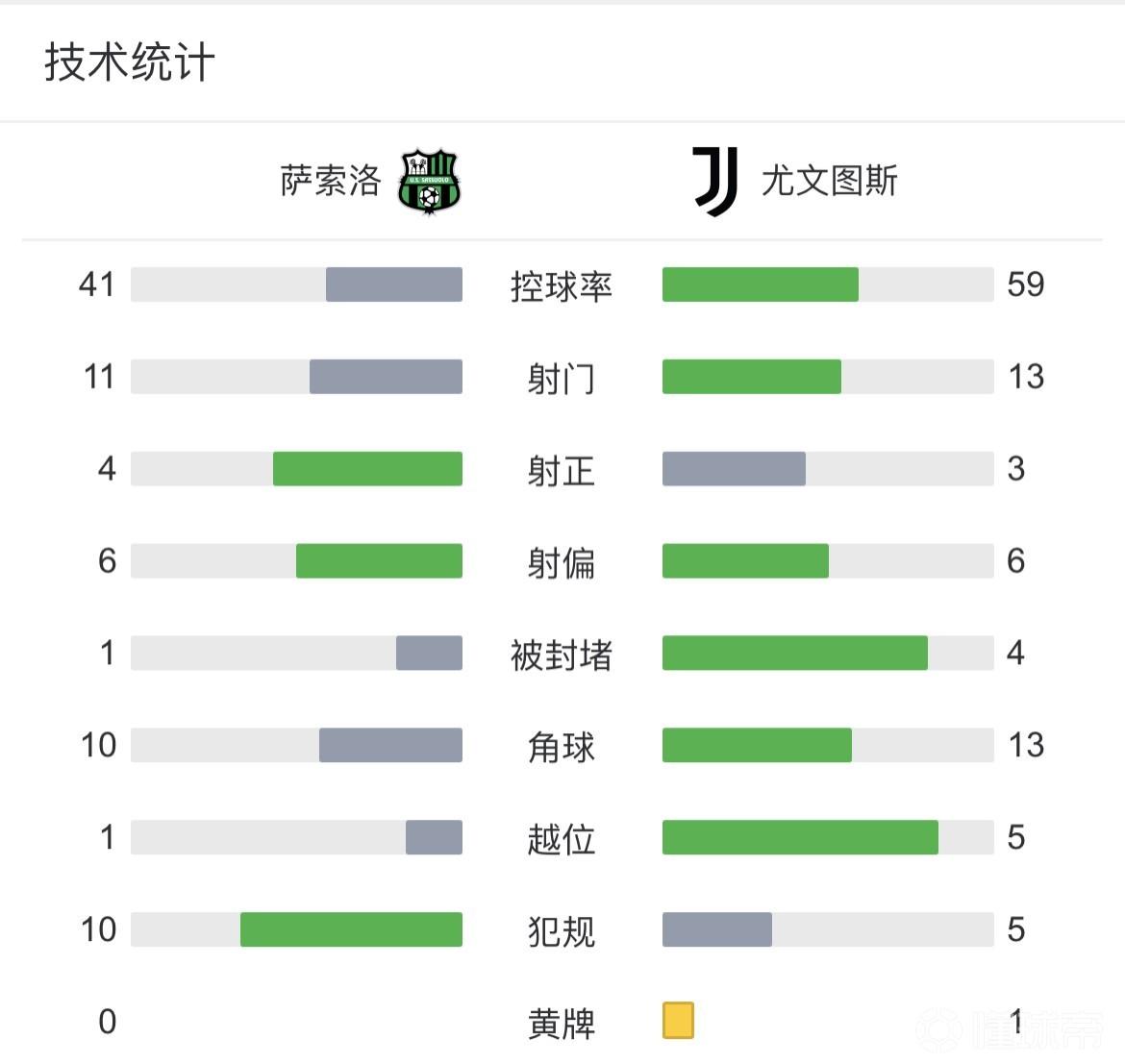Click Sassuolo possession value 41

point(97,285)
